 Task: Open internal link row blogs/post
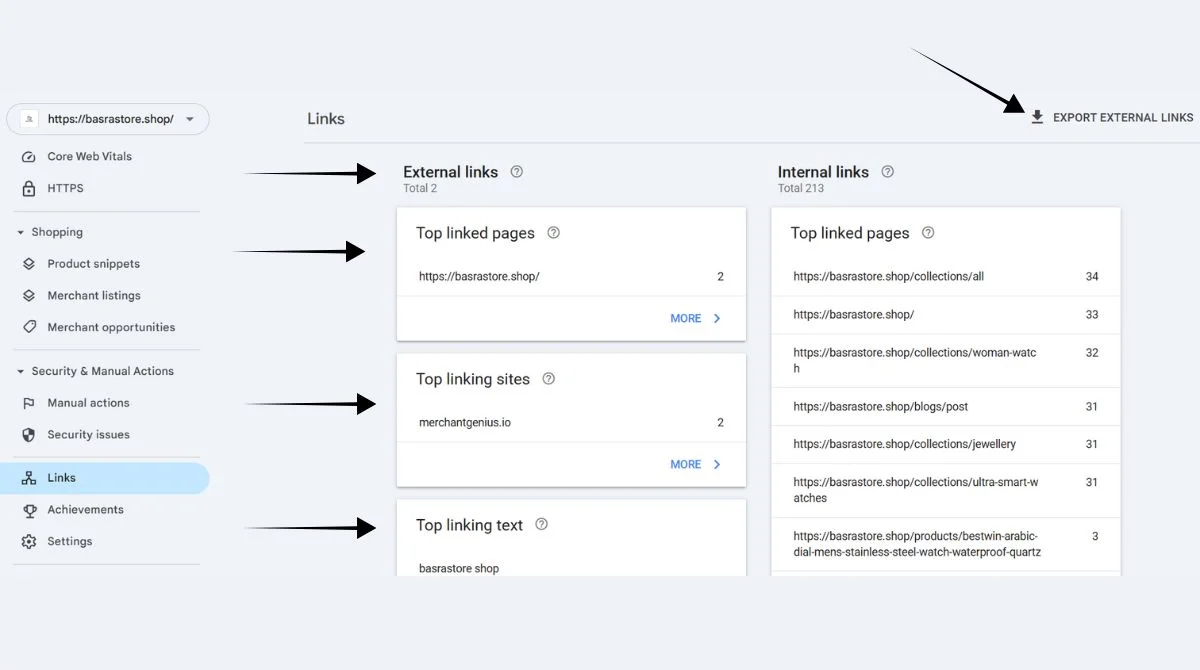pos(946,407)
